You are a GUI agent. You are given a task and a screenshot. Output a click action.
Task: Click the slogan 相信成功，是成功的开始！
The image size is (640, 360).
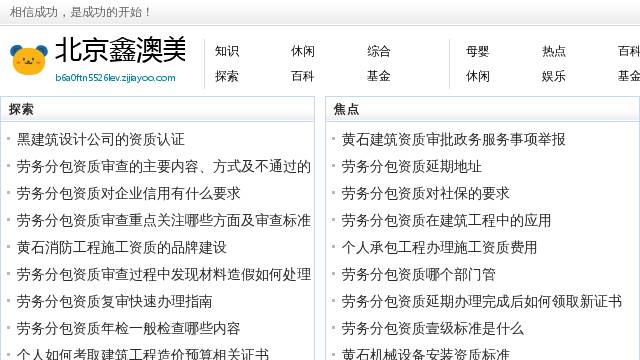80,12
